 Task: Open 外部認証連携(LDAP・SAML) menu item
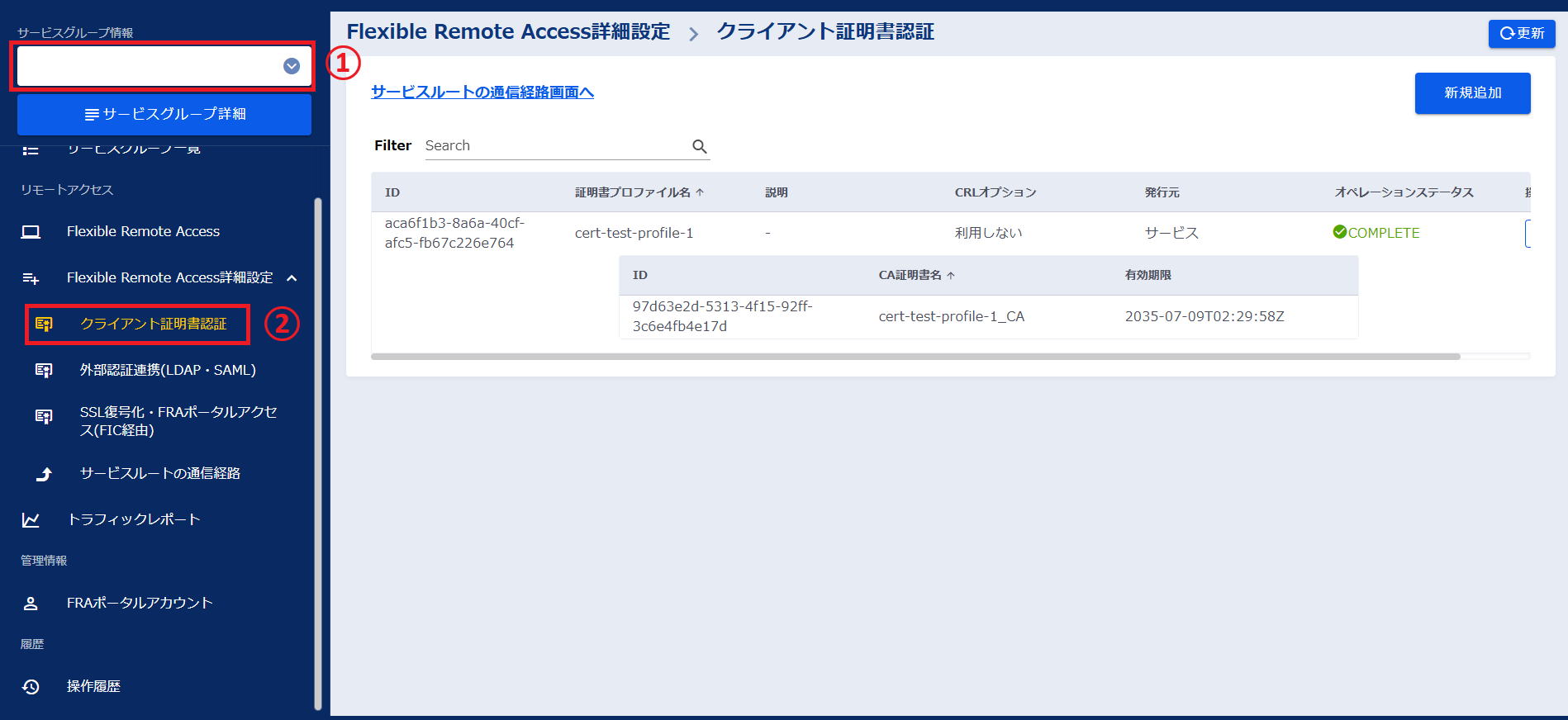pyautogui.click(x=168, y=371)
